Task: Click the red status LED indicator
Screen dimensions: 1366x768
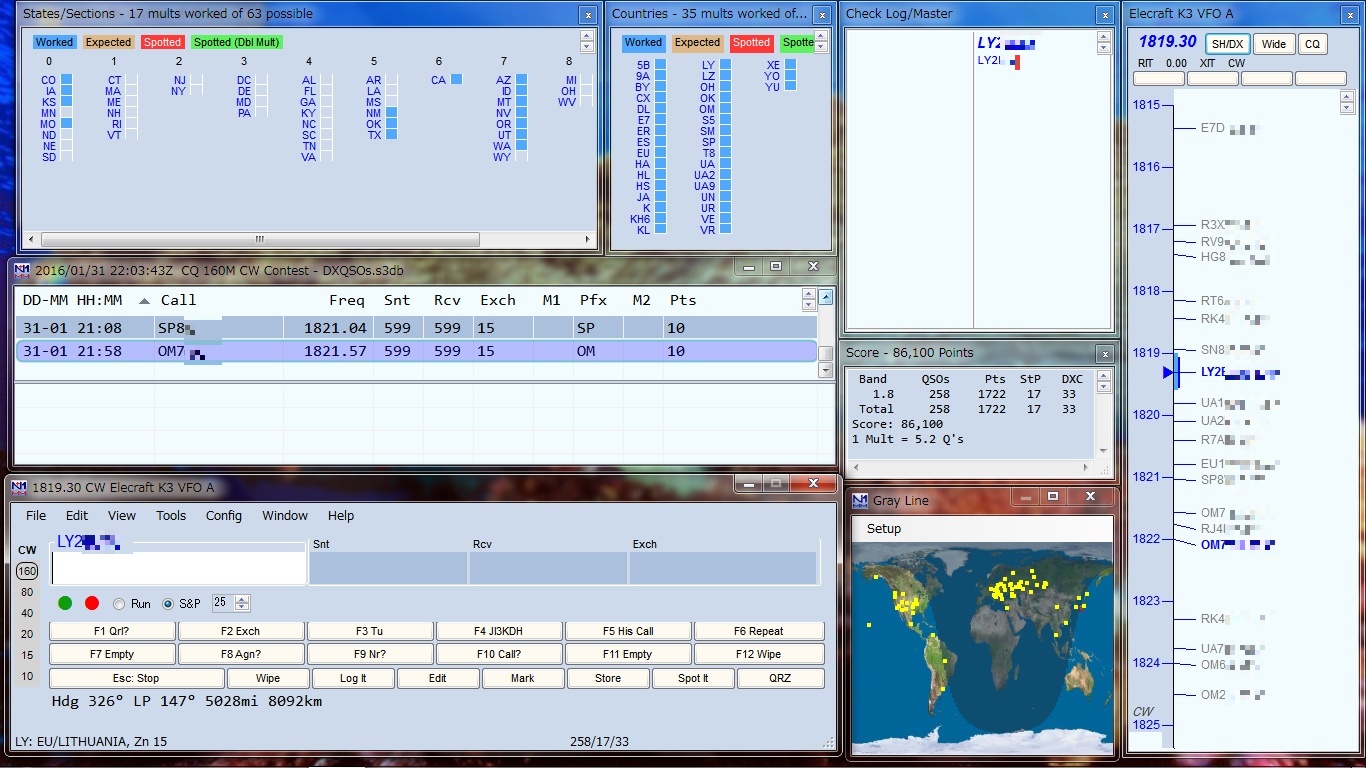Action: coord(92,603)
